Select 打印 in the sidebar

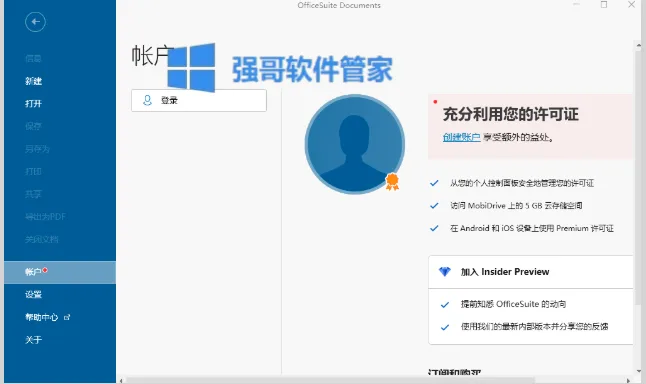[33, 171]
